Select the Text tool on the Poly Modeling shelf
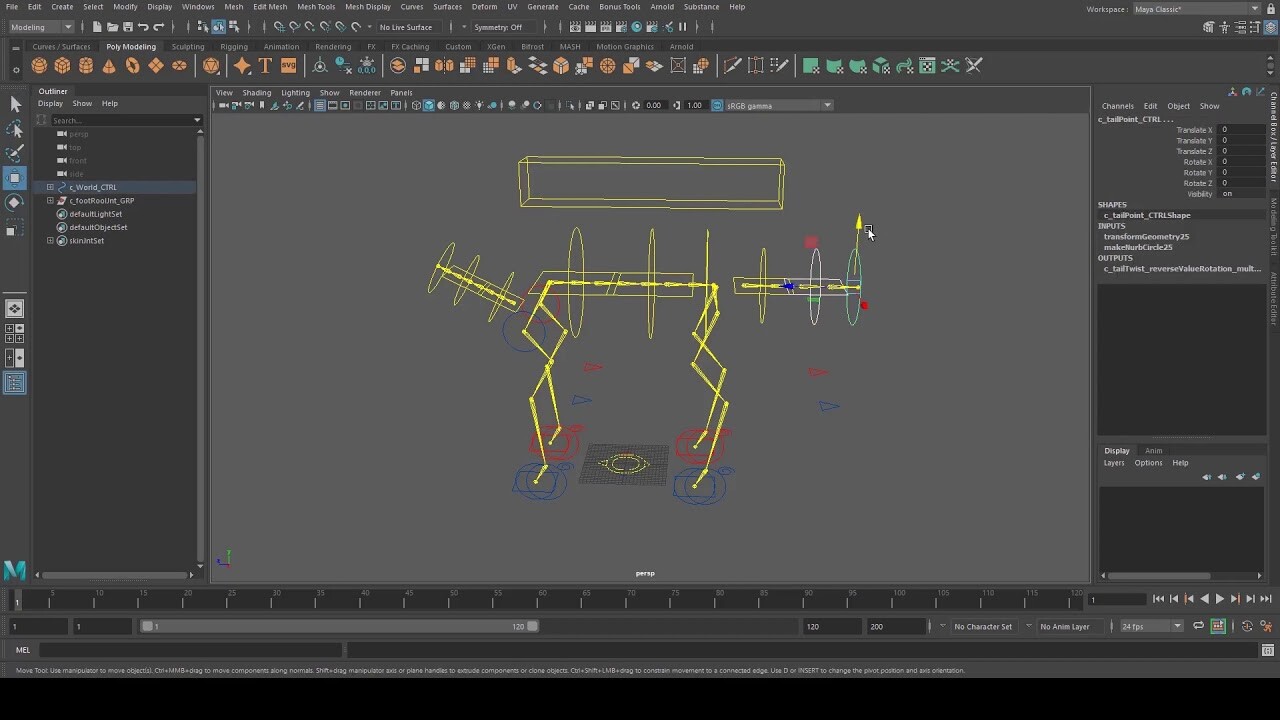Viewport: 1280px width, 720px height. [264, 65]
